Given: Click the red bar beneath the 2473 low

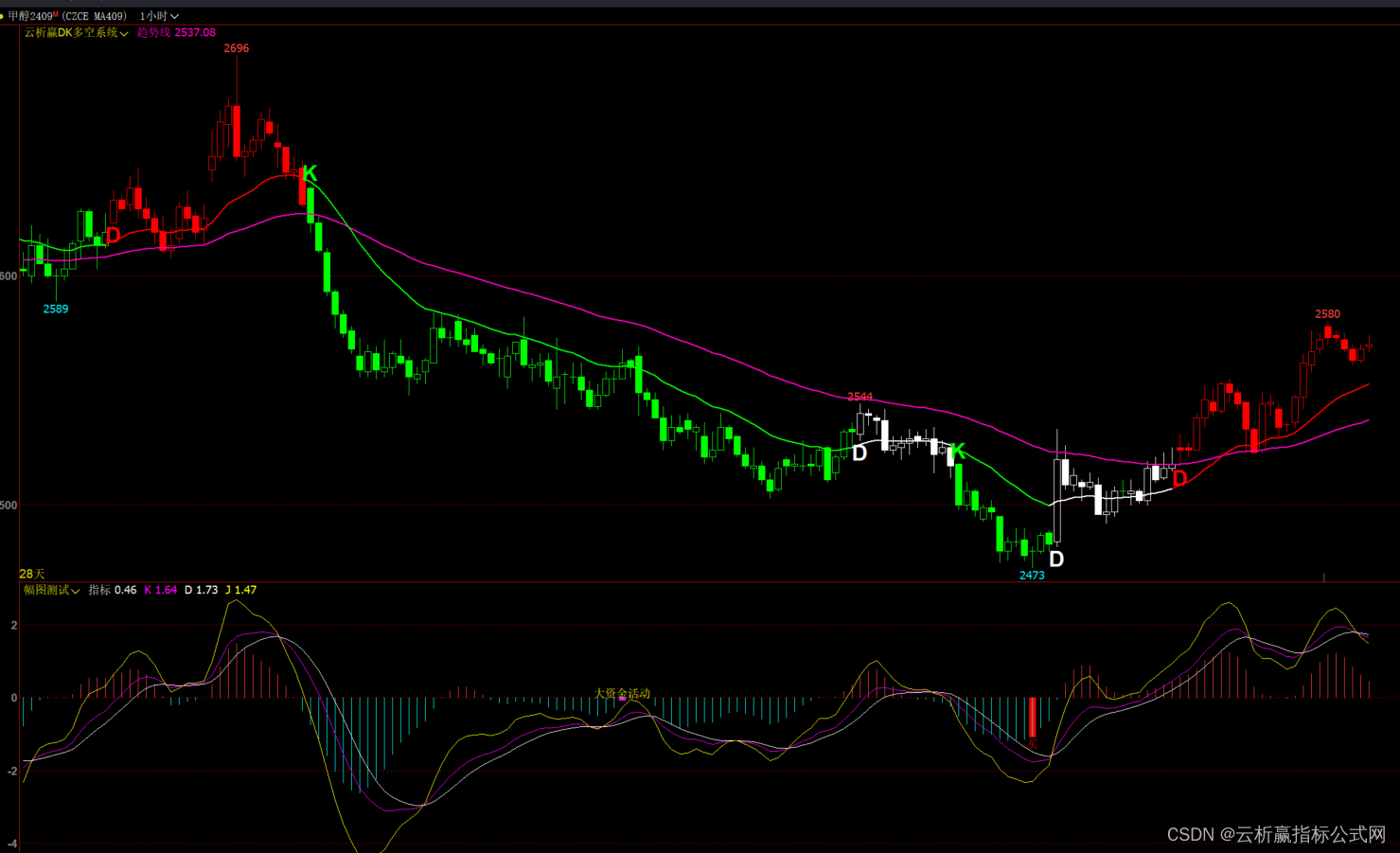Looking at the screenshot, I should click(1033, 718).
